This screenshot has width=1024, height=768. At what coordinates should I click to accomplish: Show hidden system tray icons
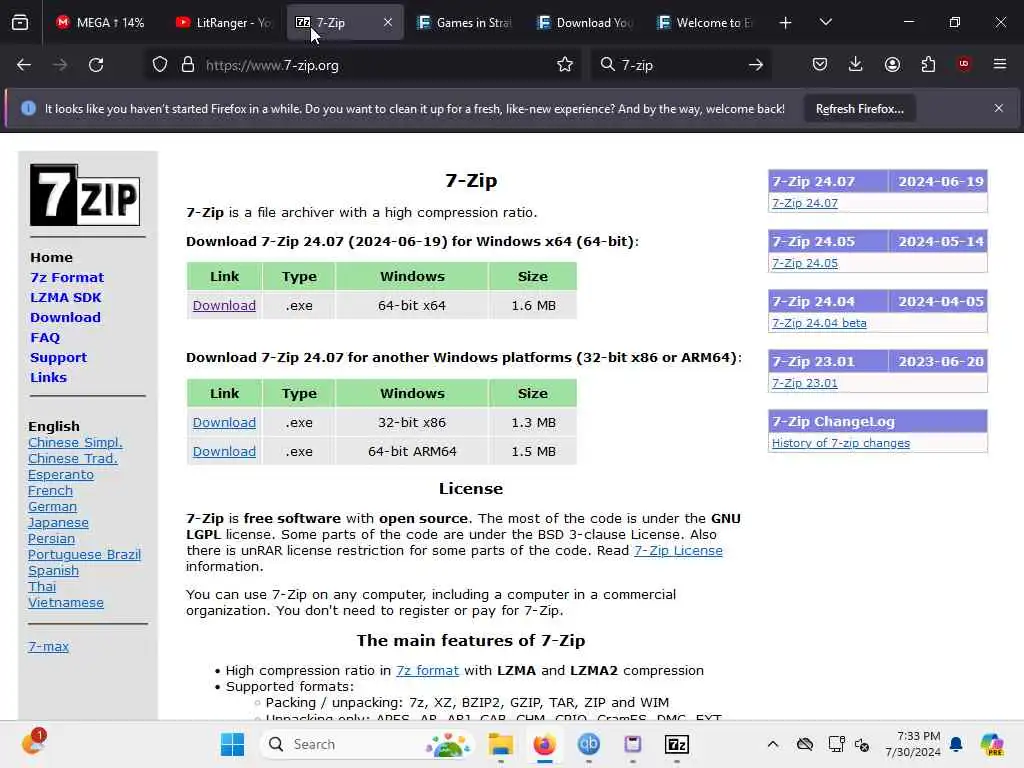click(773, 744)
